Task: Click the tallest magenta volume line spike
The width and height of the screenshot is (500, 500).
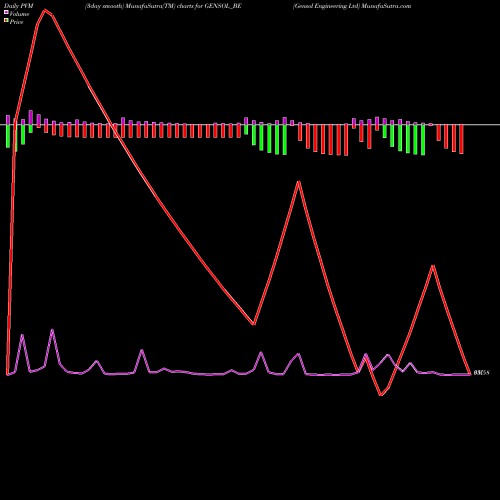Action: [52, 330]
